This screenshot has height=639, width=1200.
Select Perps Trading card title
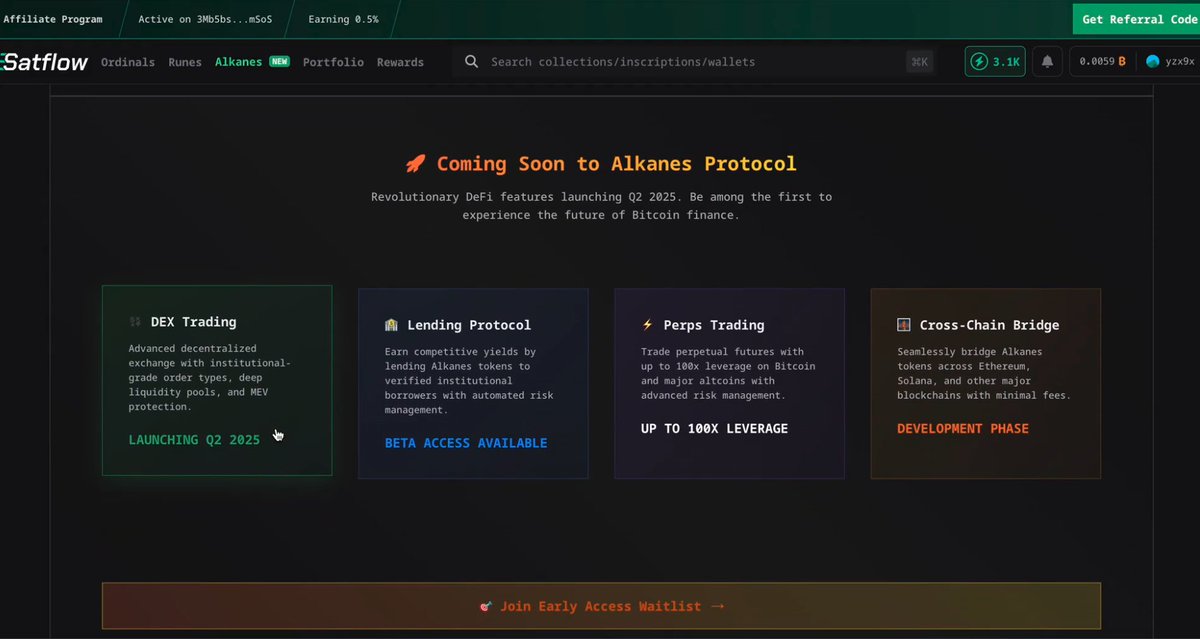(x=714, y=325)
